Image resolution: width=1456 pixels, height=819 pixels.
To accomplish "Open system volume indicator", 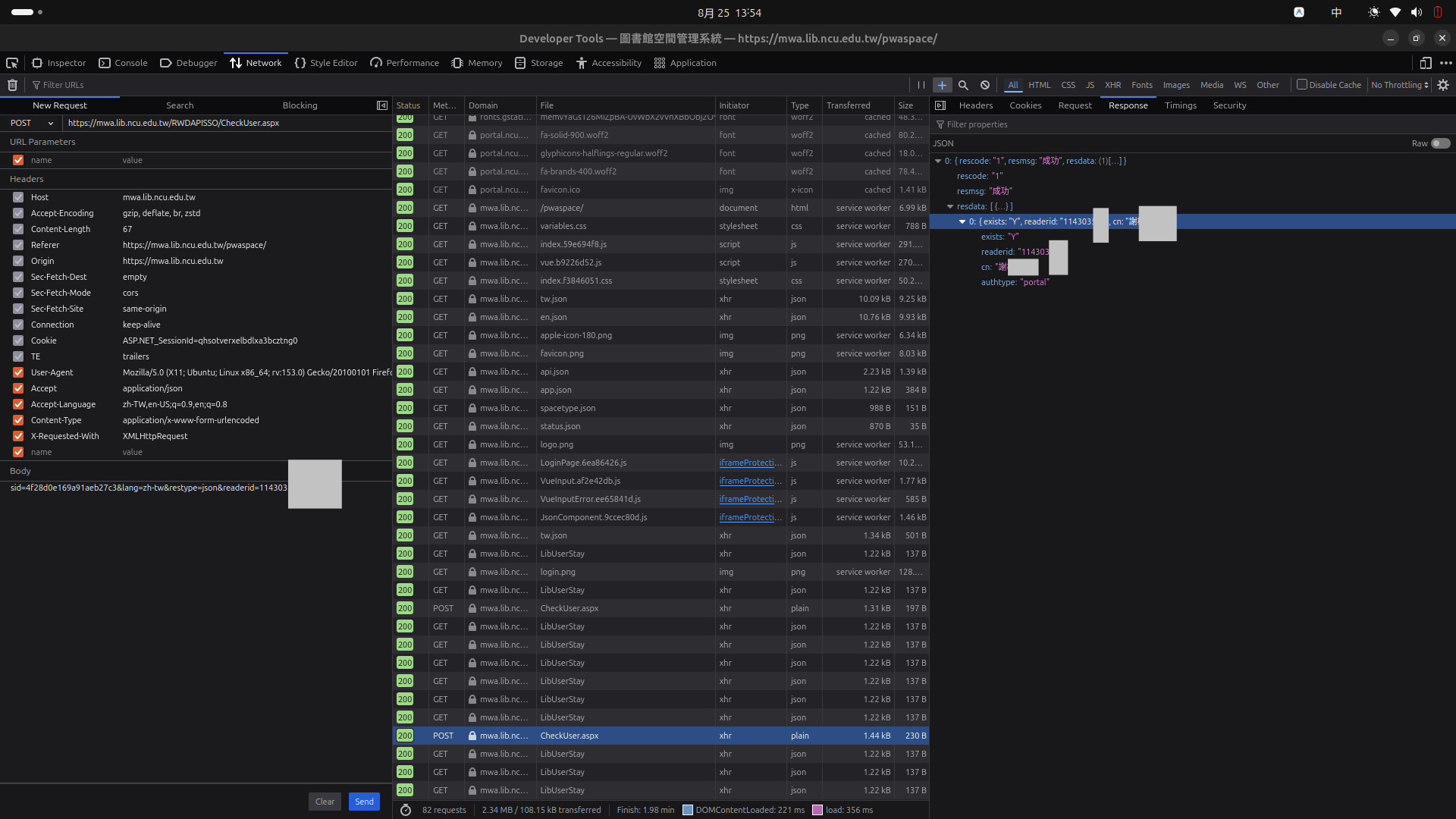I will 1417,12.
